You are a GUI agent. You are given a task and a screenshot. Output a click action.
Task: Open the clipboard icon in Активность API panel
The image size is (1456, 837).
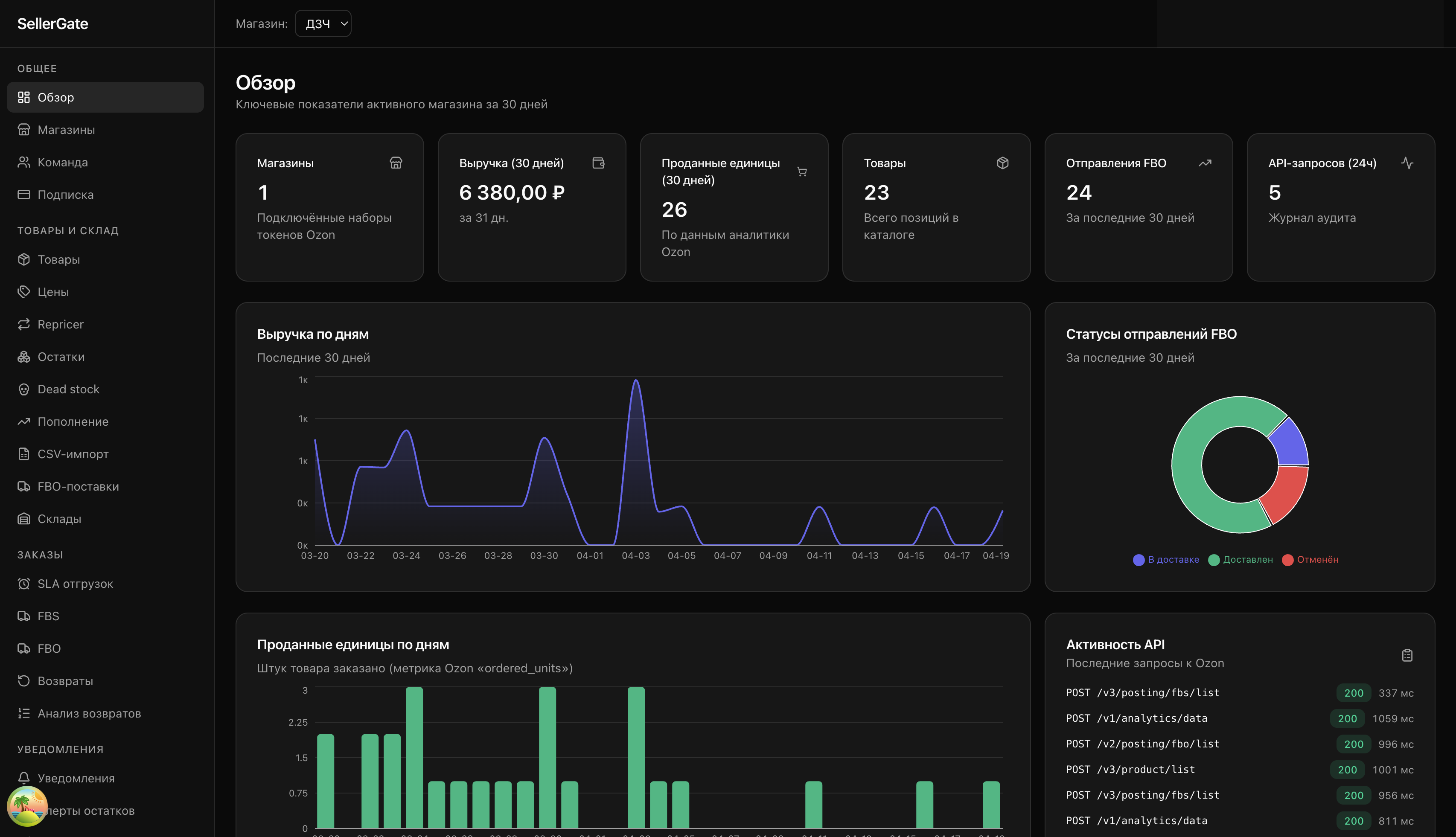click(x=1408, y=655)
